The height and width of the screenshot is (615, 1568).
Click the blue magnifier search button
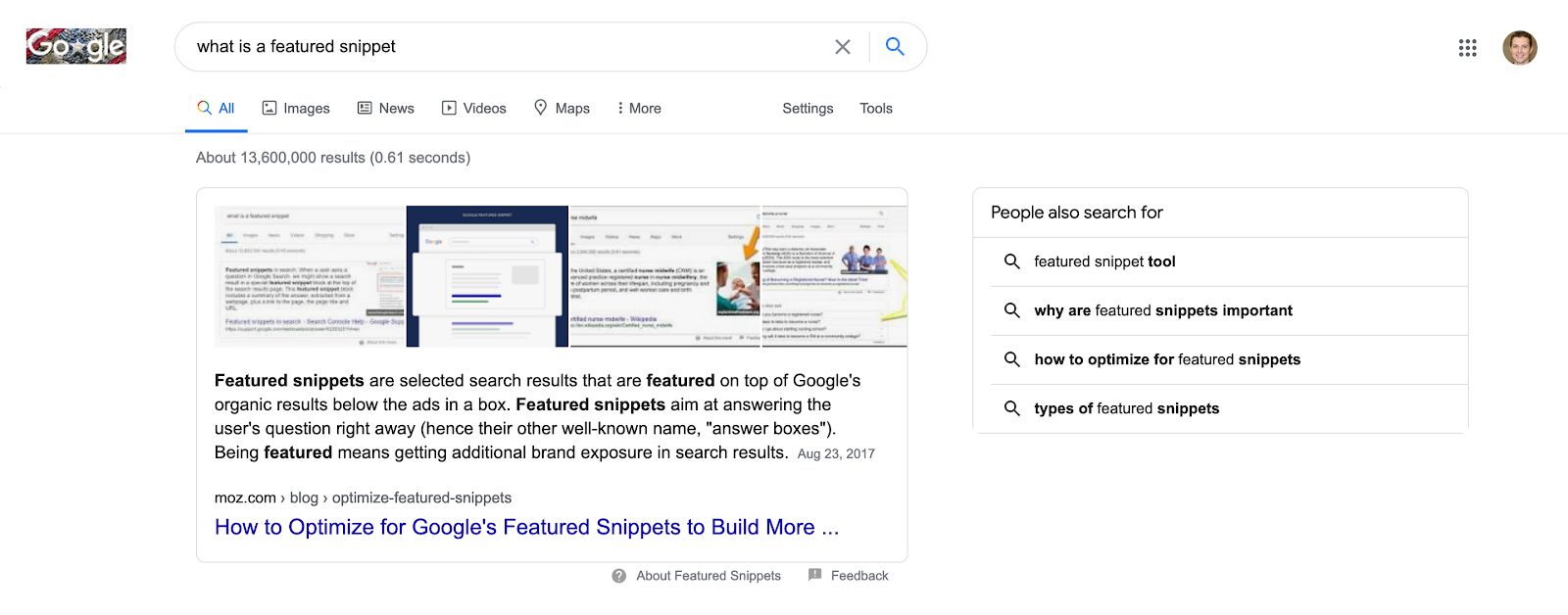pos(895,46)
